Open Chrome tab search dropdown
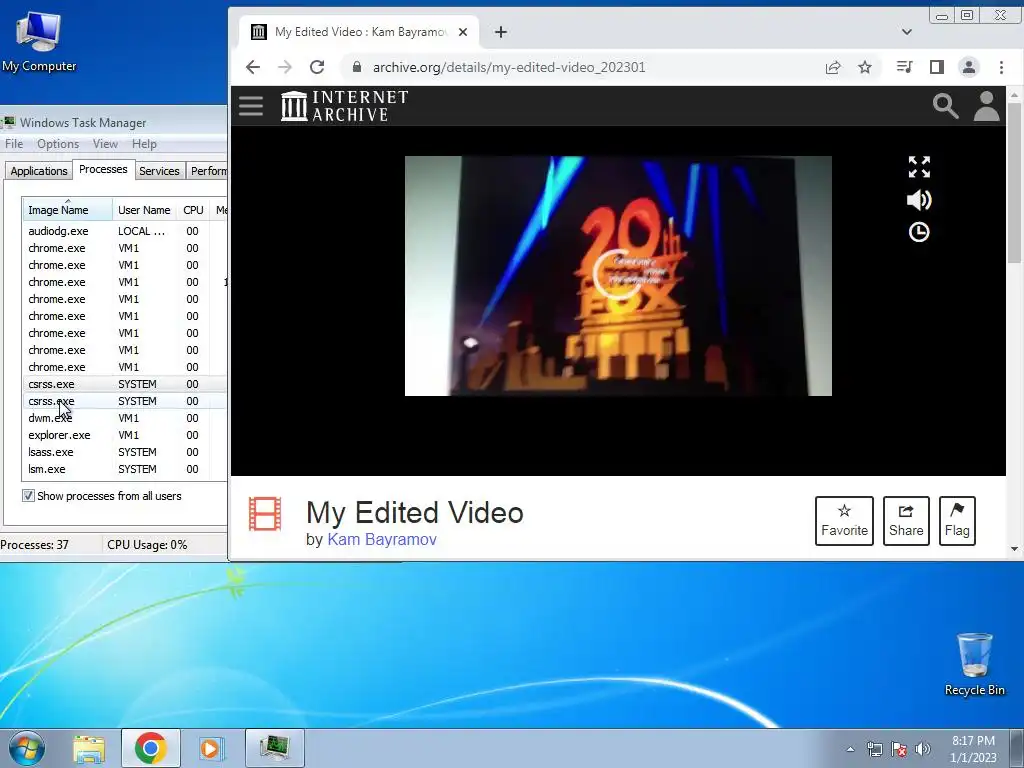Image resolution: width=1024 pixels, height=768 pixels. click(906, 32)
